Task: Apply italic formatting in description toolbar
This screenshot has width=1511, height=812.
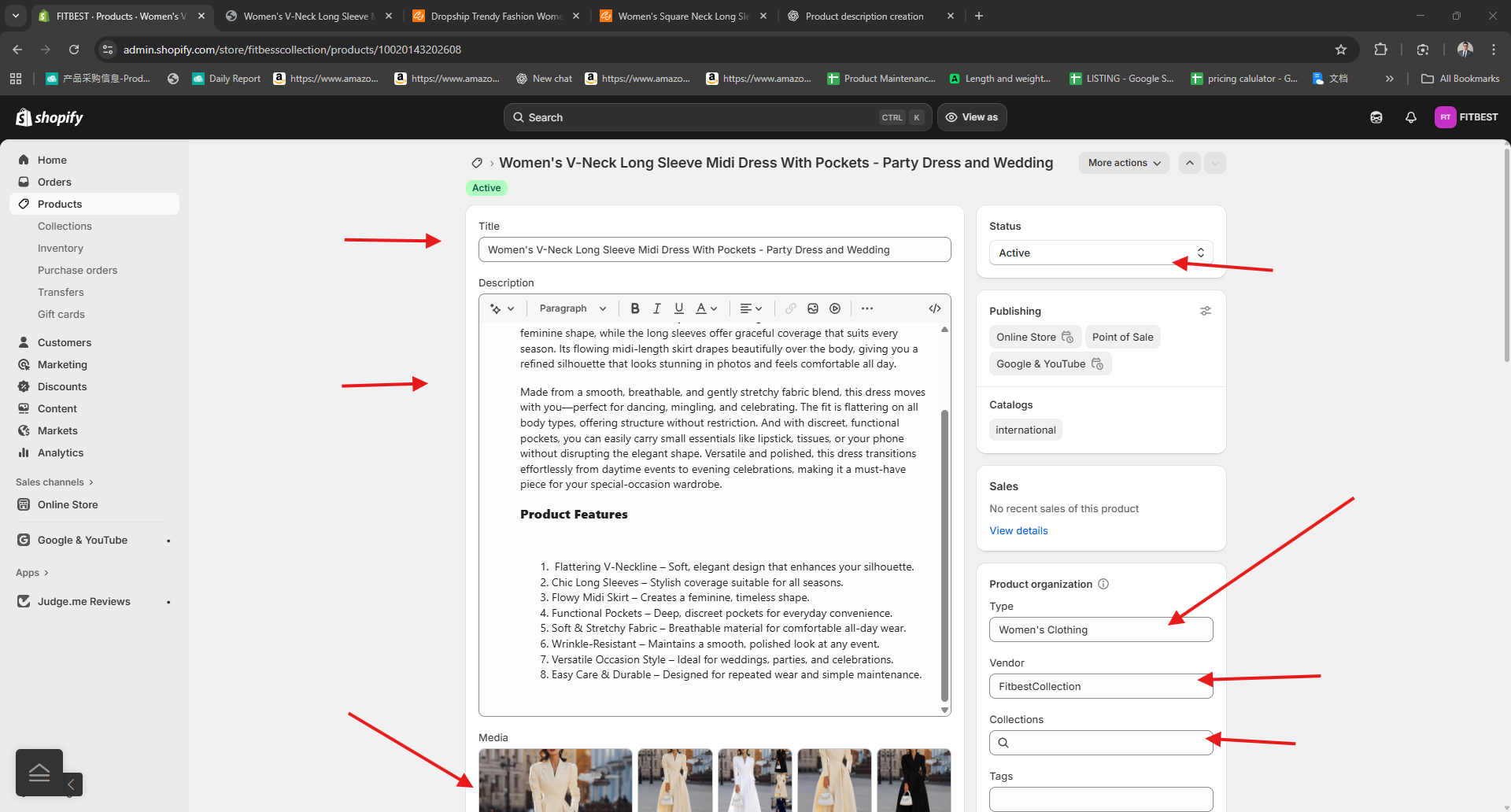Action: point(656,308)
